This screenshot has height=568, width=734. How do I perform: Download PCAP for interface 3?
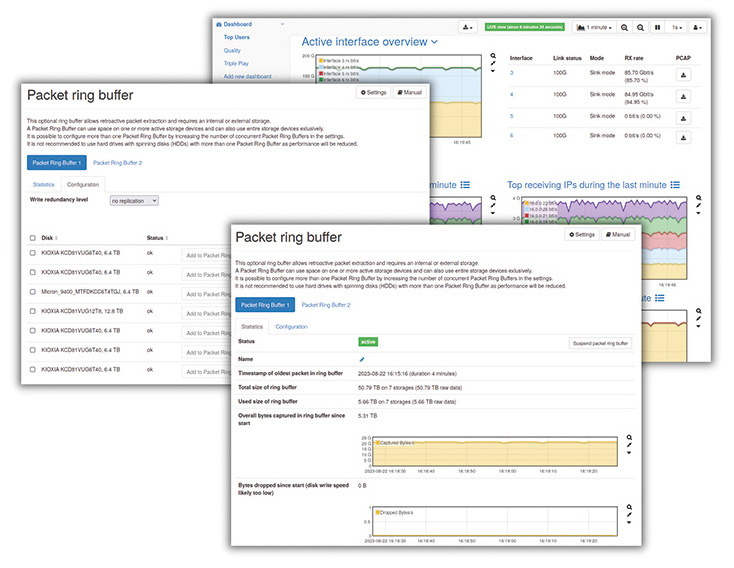(x=684, y=74)
